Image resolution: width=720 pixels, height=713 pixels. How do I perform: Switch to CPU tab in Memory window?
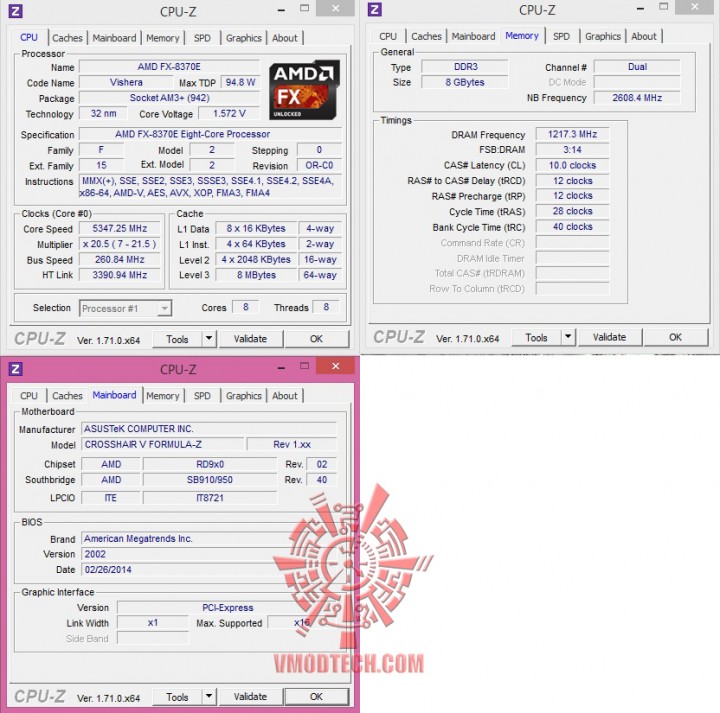click(388, 36)
